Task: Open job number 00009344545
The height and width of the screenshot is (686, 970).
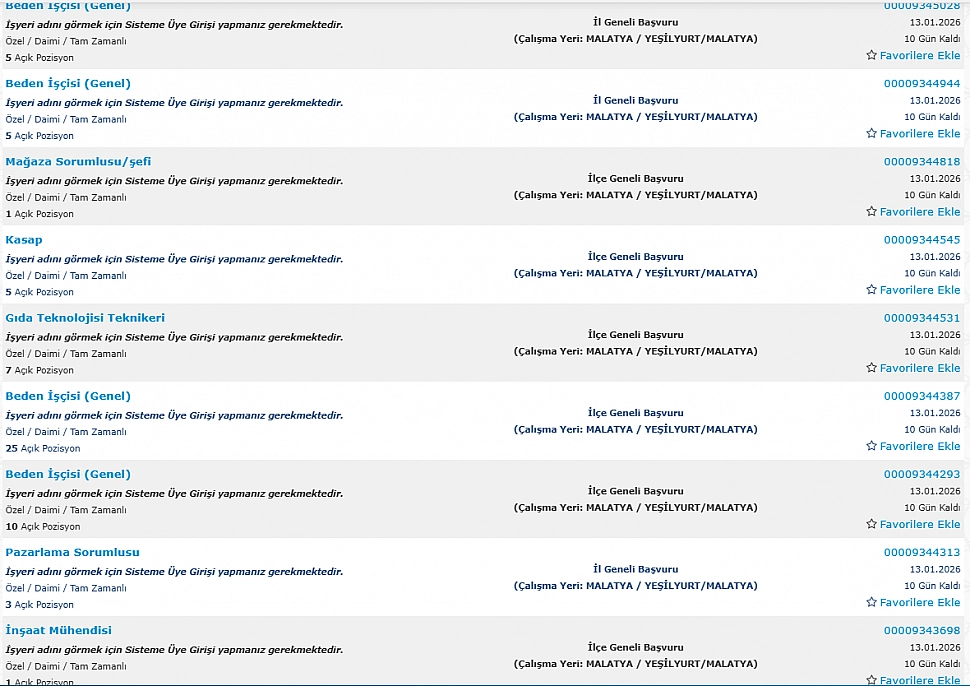Action: pyautogui.click(x=921, y=240)
